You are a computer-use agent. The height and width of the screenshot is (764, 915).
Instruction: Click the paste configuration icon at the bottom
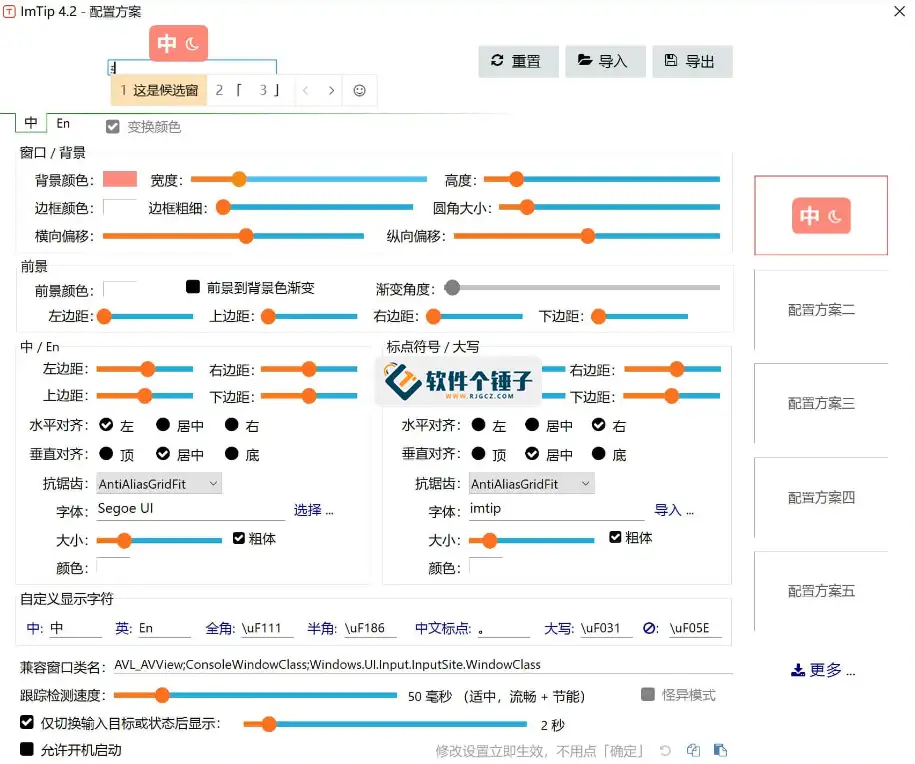tap(721, 751)
